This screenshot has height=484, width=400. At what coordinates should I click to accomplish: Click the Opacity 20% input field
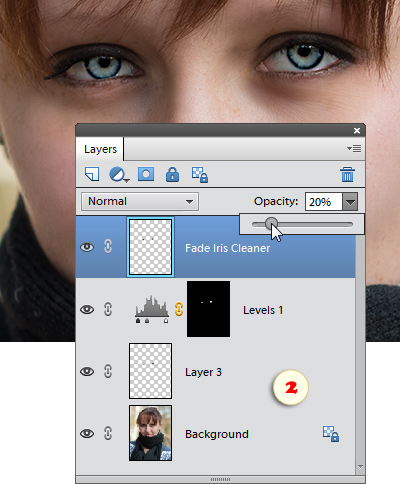coord(324,202)
